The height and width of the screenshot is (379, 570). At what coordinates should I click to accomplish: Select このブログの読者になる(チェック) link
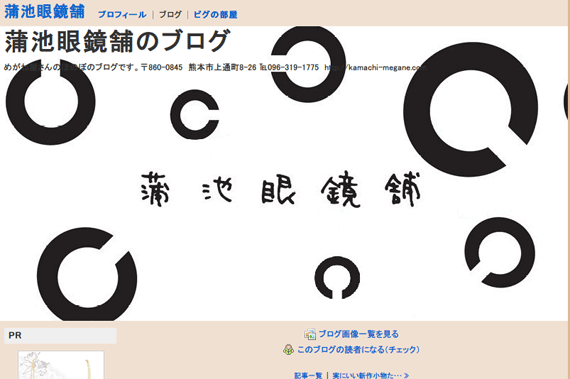(358, 350)
